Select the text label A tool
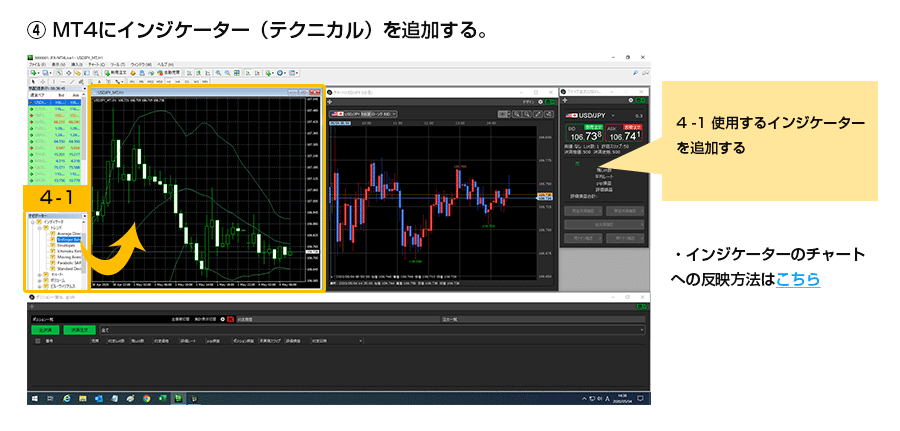Screen dimensions: 900x431 [x=99, y=81]
